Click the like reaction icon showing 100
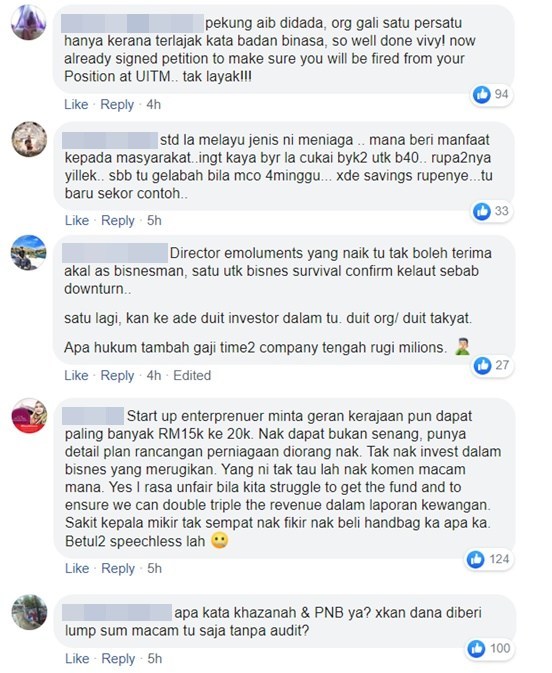The width and height of the screenshot is (552, 673). coord(476,648)
